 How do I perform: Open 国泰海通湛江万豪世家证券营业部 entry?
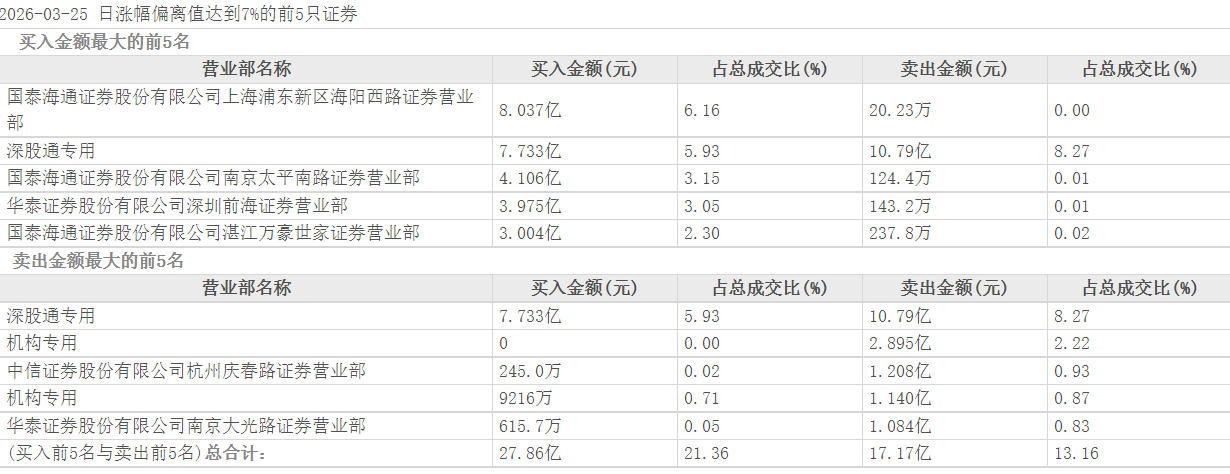[213, 232]
